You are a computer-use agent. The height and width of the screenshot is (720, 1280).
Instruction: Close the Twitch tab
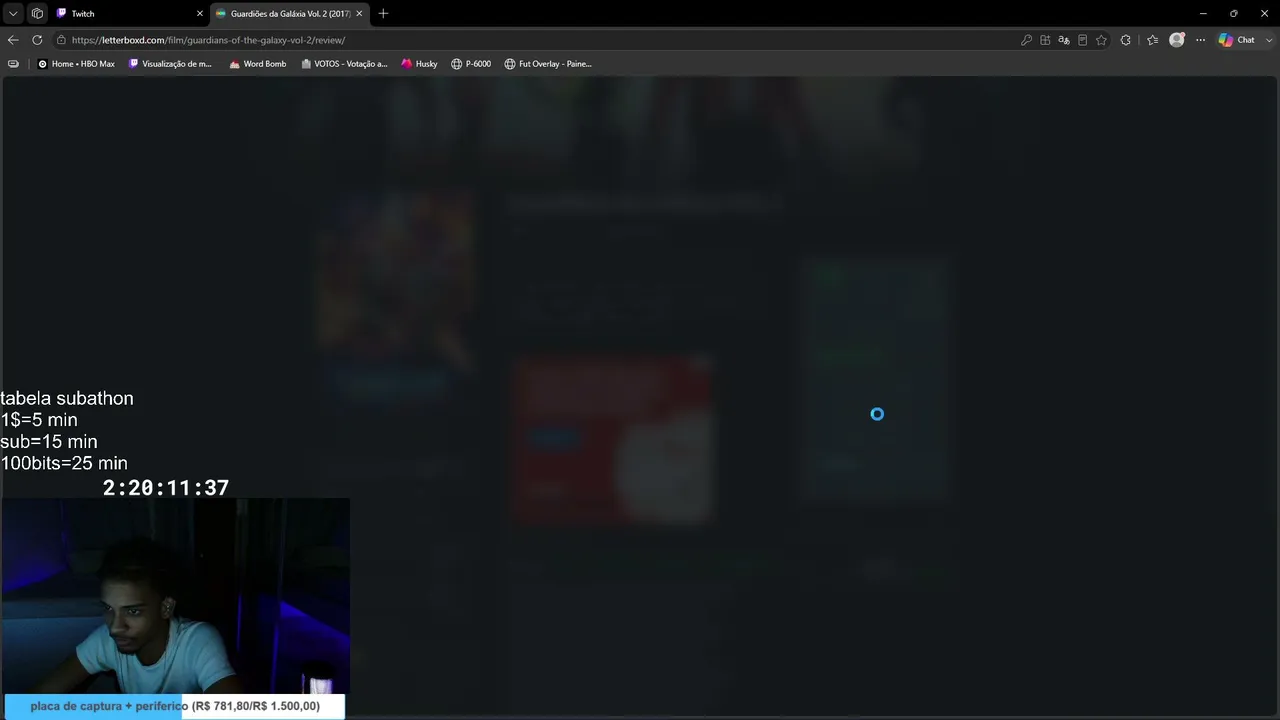(199, 13)
